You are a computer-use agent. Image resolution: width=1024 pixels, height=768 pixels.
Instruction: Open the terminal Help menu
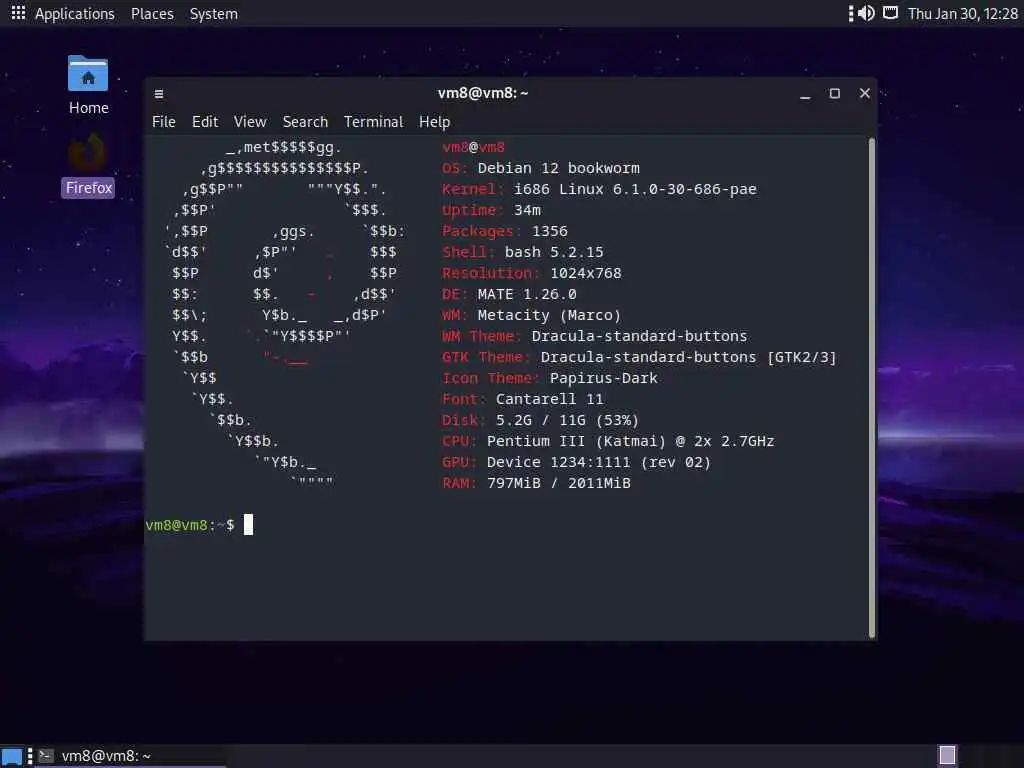(x=434, y=122)
